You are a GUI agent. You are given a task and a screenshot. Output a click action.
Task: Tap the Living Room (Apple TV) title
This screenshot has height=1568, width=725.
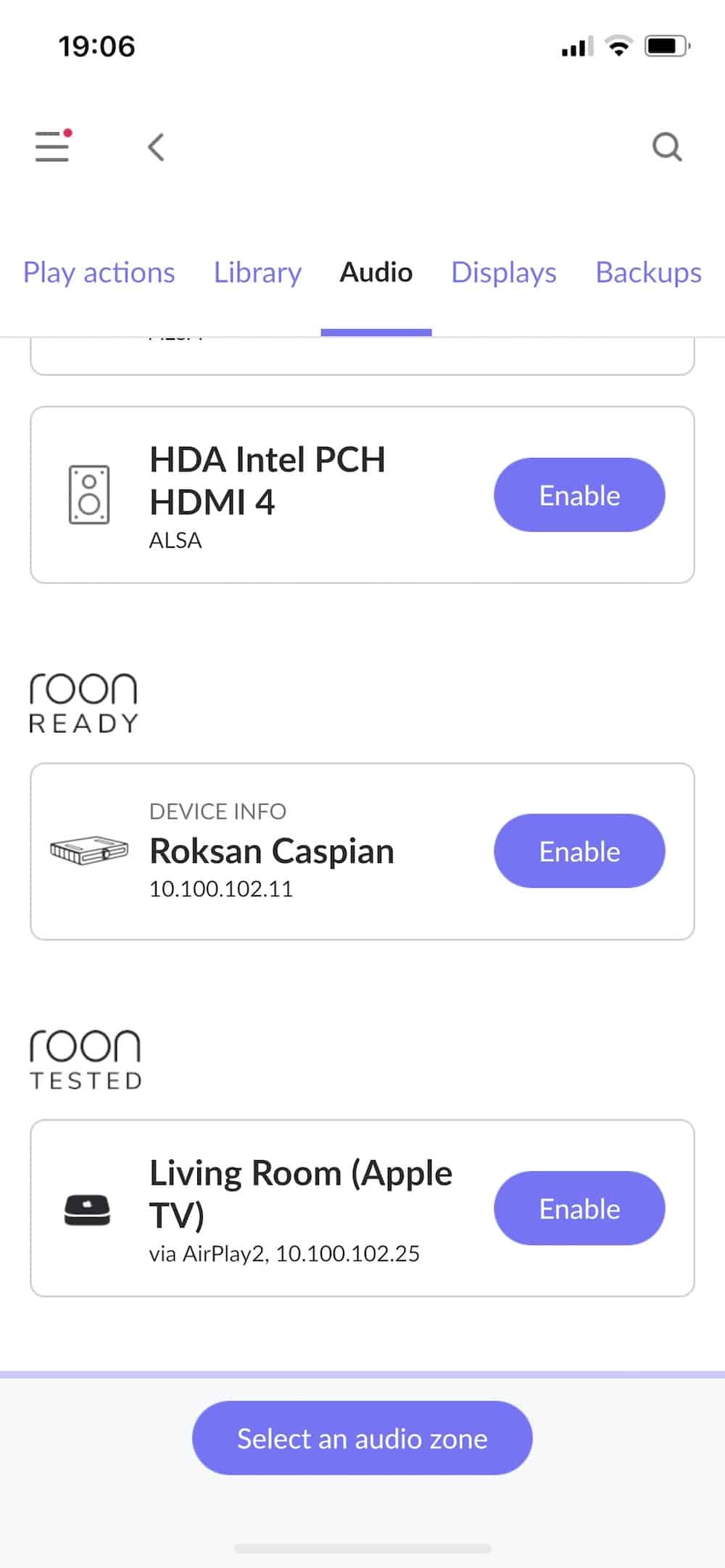click(x=300, y=1193)
